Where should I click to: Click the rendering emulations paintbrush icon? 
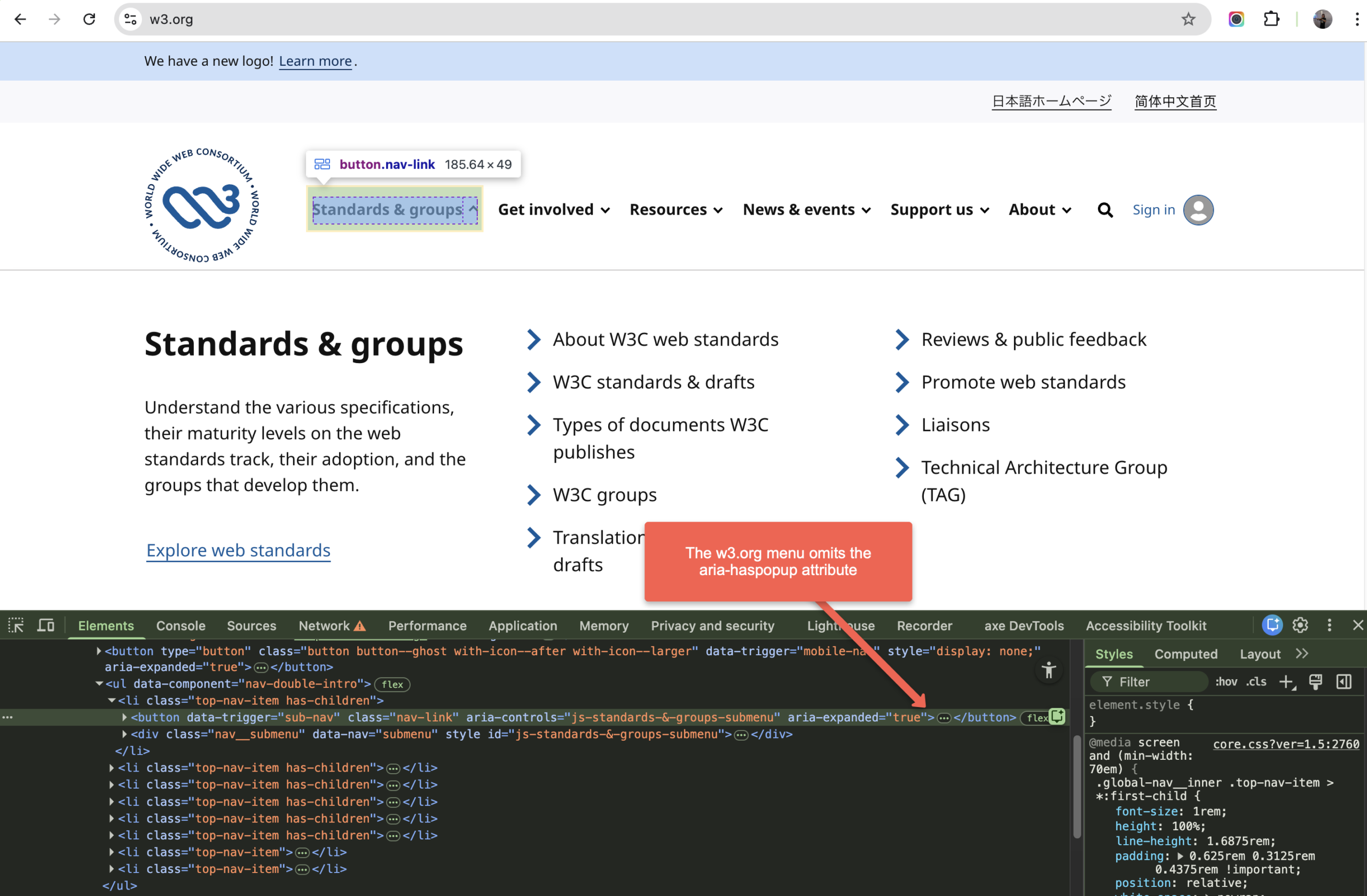1315,682
